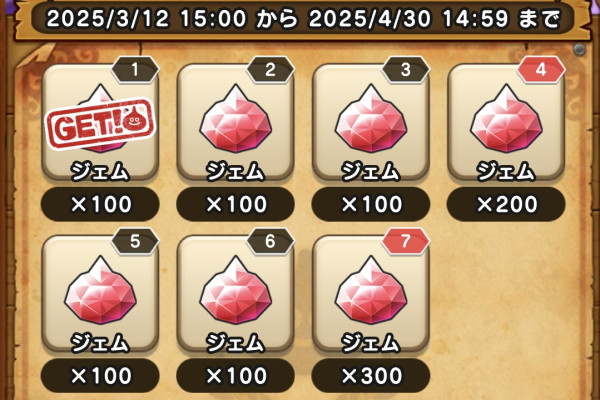Click the number 3 day badge

point(406,70)
